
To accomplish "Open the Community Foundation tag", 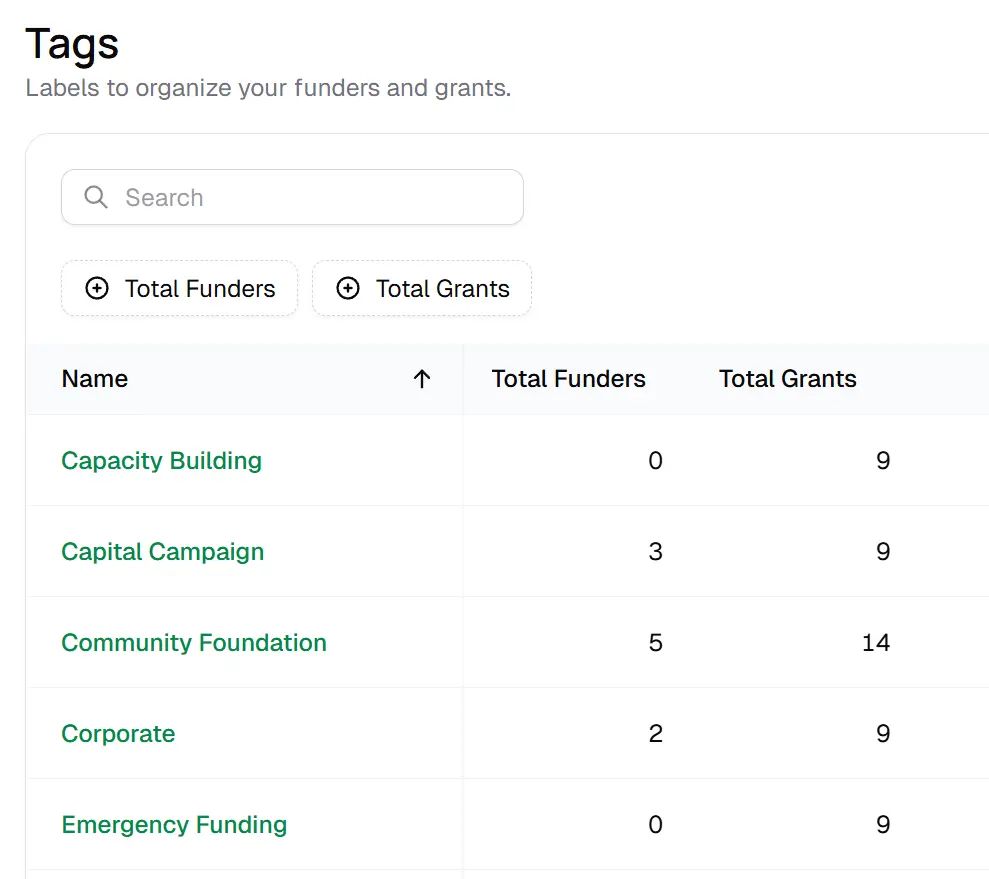I will (194, 643).
